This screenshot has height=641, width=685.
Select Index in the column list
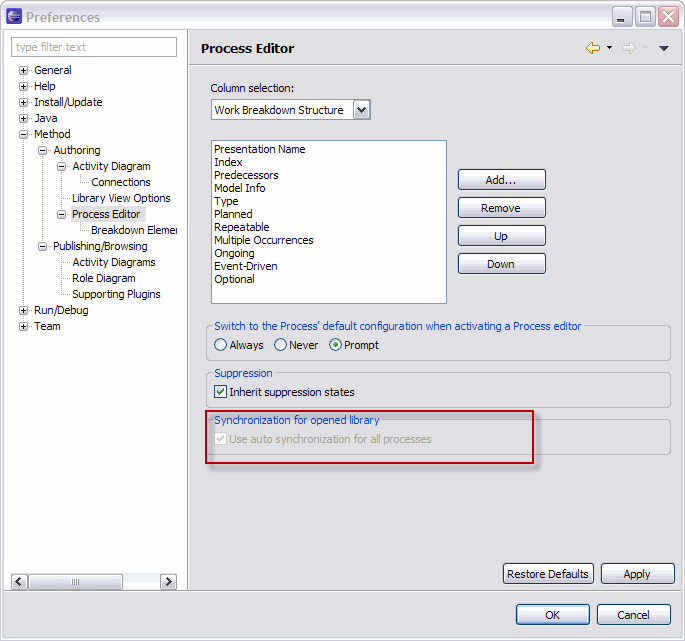click(228, 162)
